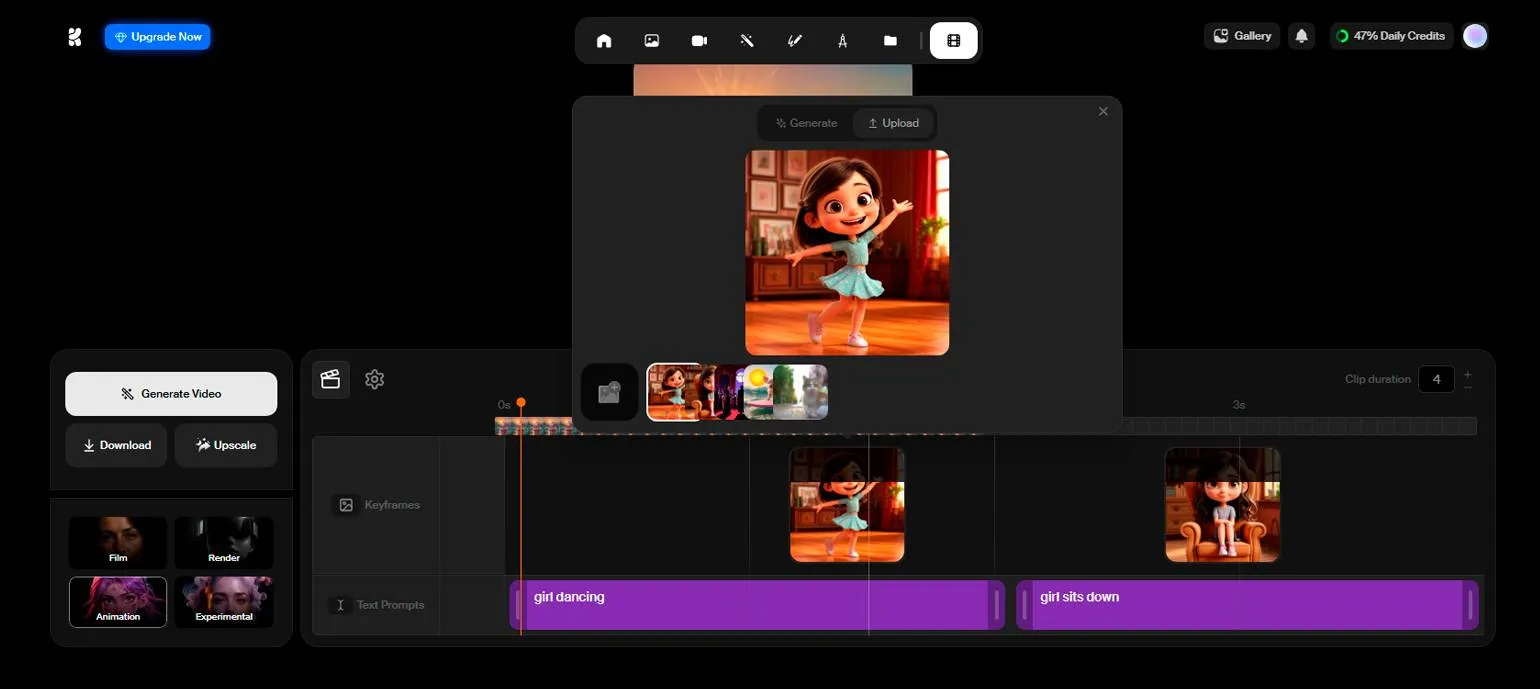Select the Render style preset
This screenshot has height=689, width=1540.
pyautogui.click(x=224, y=542)
